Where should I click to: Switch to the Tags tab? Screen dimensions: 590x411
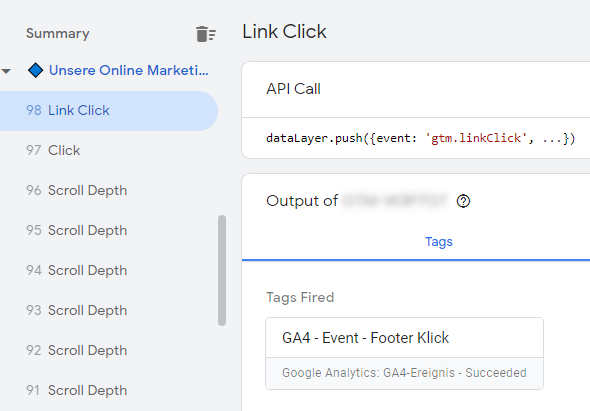439,242
